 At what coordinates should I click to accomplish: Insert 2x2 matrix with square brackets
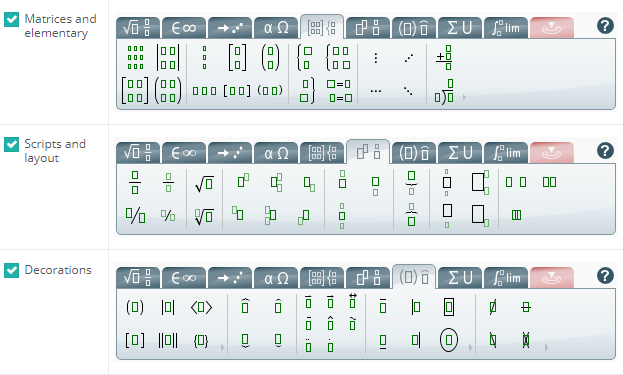coord(135,91)
